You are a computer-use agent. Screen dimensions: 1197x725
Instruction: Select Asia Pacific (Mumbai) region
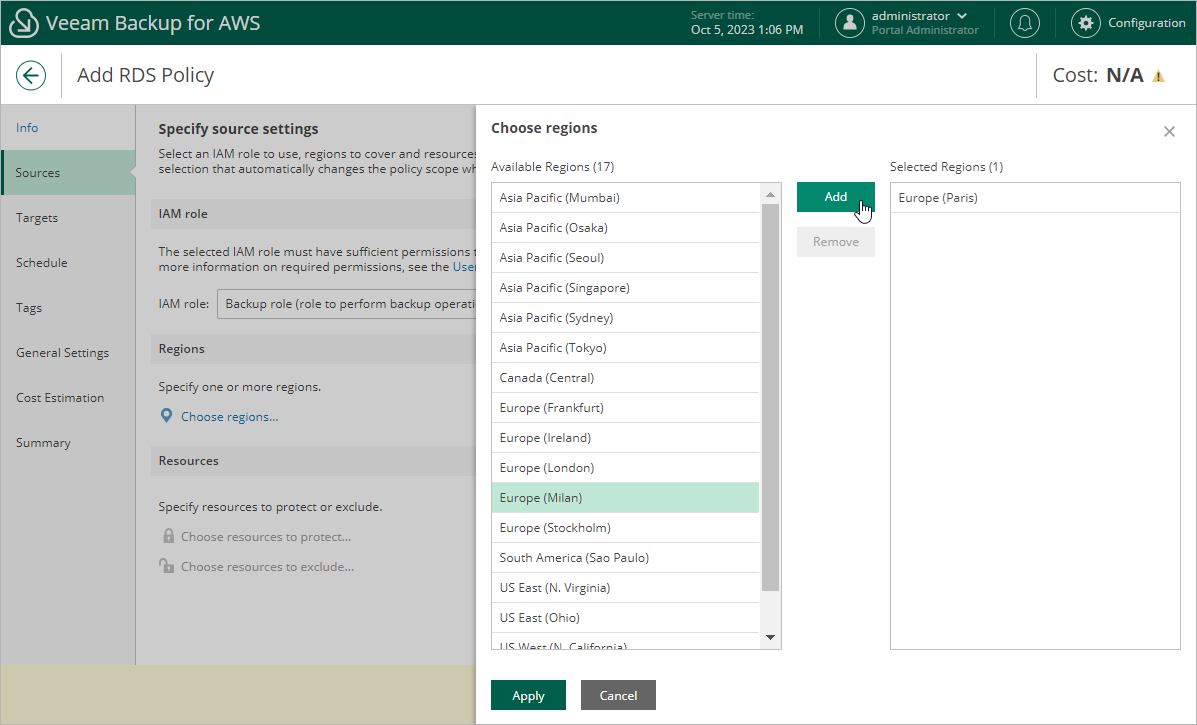[x=625, y=198]
